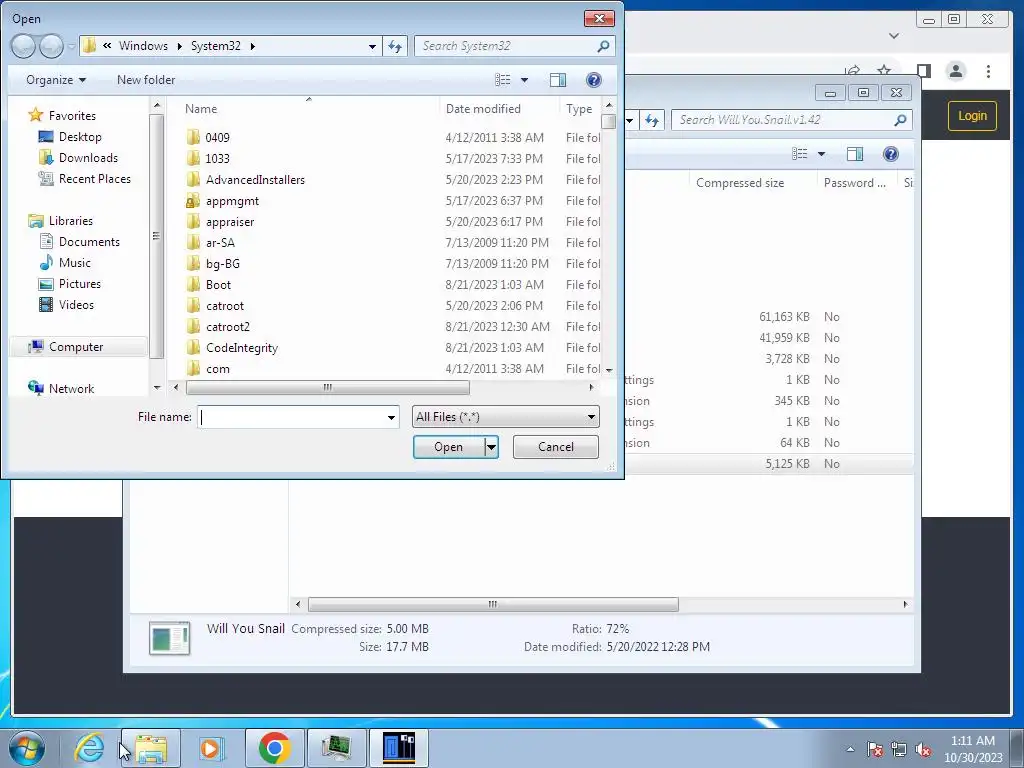The image size is (1024, 768).
Task: Expand view dropdown in Will You Snail window
Action: [821, 154]
